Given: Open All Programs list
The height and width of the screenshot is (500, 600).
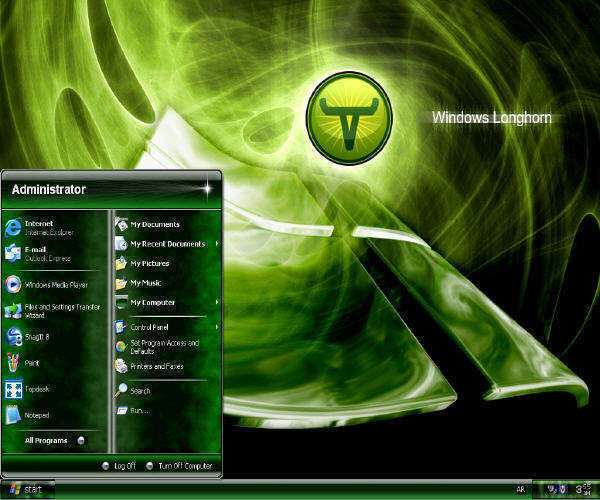Looking at the screenshot, I should [x=55, y=441].
